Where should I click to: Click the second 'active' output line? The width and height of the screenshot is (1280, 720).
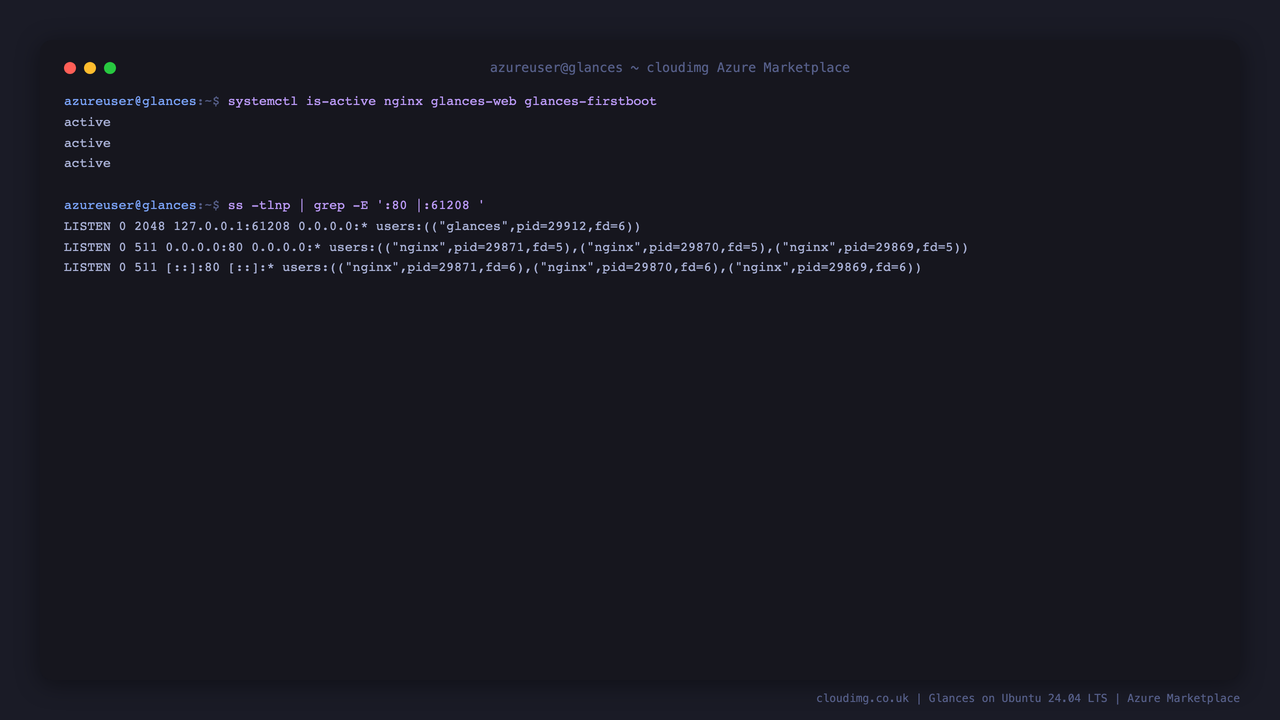coord(87,143)
